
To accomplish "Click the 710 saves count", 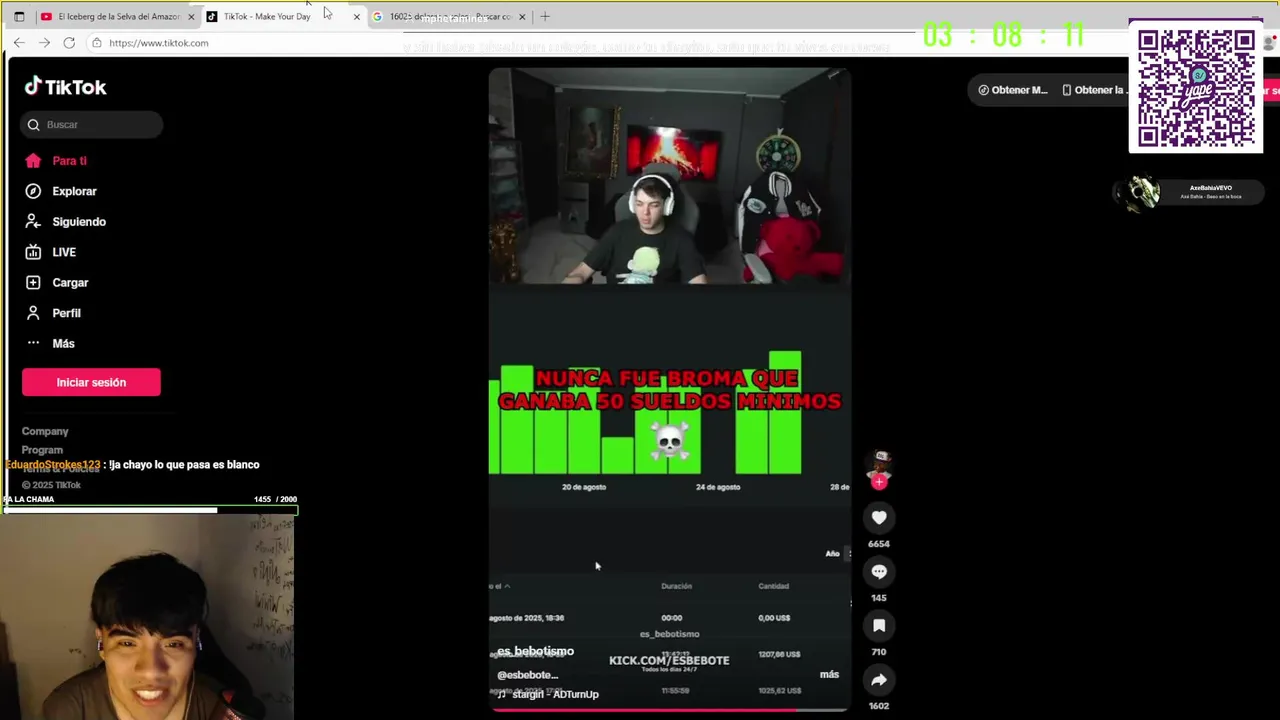I will [879, 652].
